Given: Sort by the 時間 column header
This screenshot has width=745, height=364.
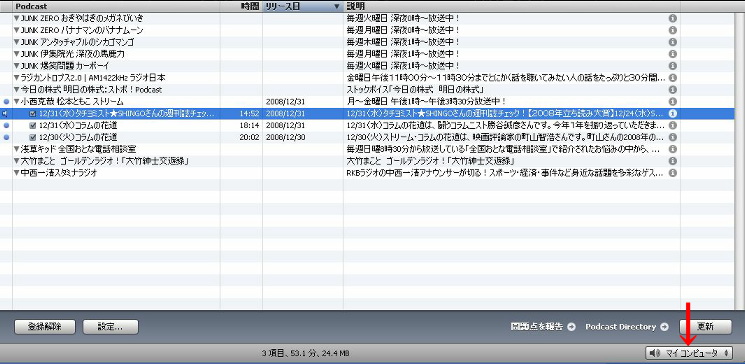Looking at the screenshot, I should (241, 7).
